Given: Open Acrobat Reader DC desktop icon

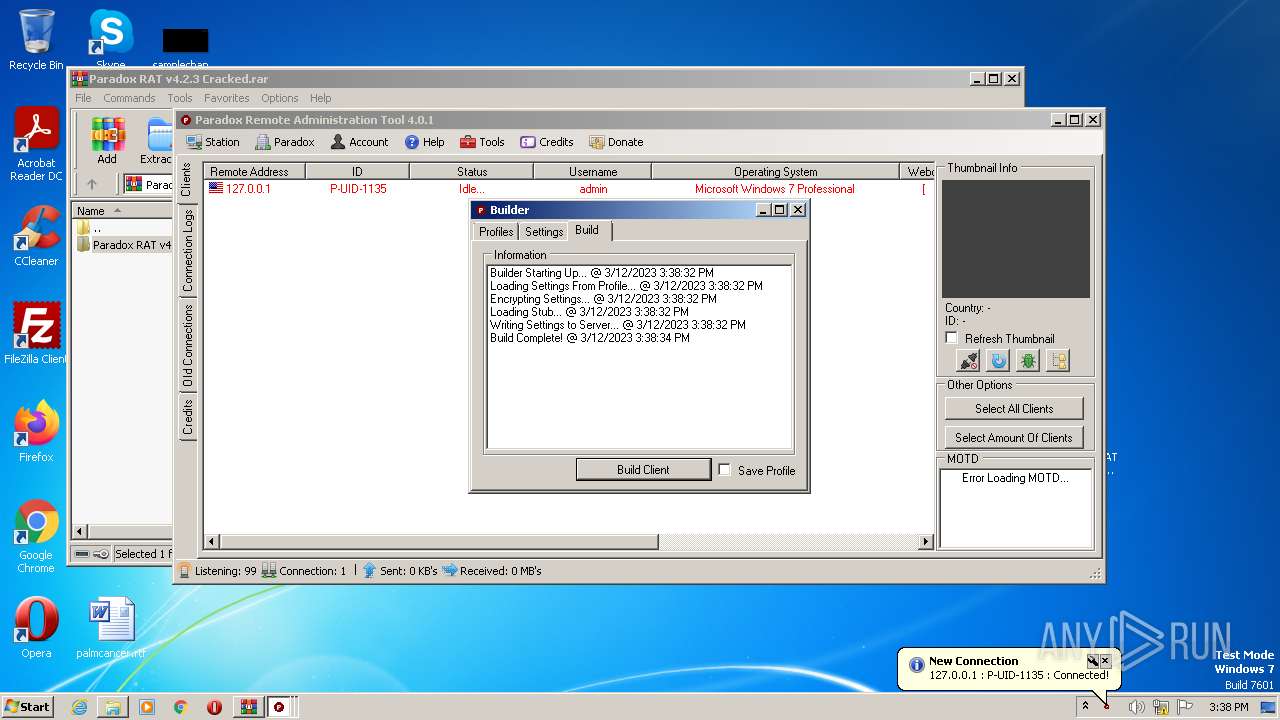Looking at the screenshot, I should pyautogui.click(x=36, y=145).
